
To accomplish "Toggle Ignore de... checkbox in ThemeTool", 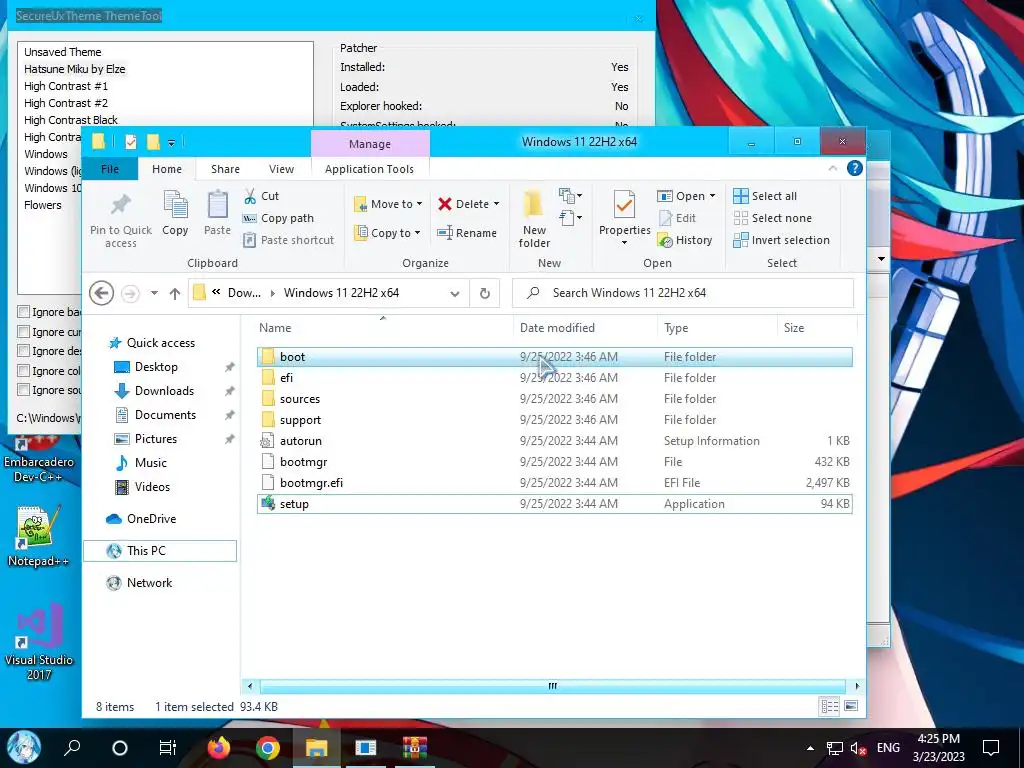I will [24, 351].
